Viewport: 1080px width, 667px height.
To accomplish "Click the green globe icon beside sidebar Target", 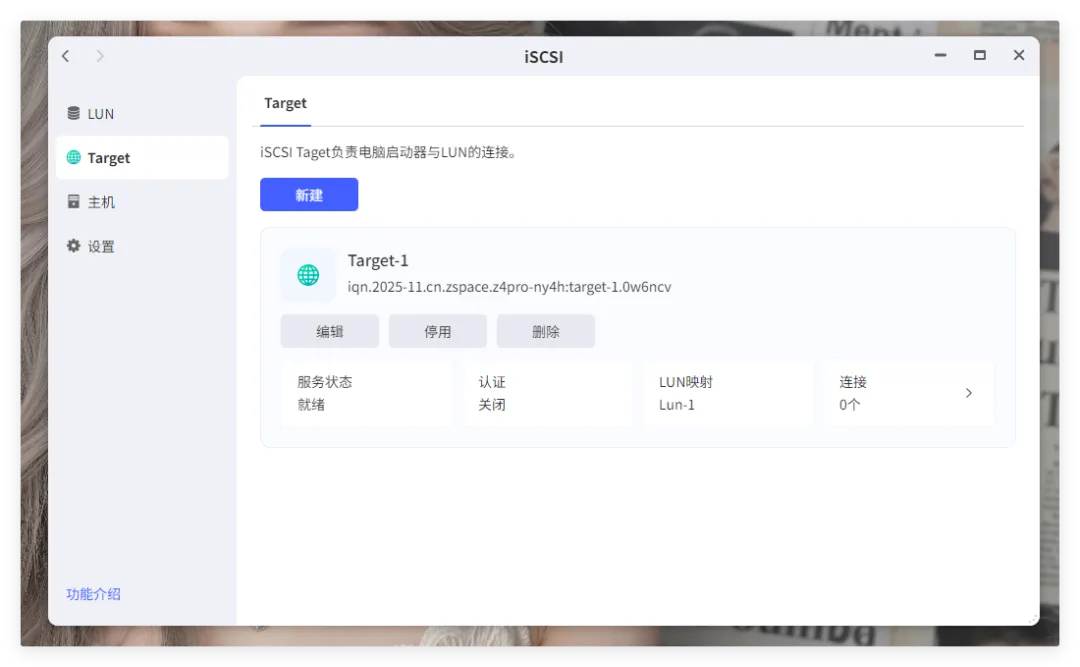I will click(73, 157).
